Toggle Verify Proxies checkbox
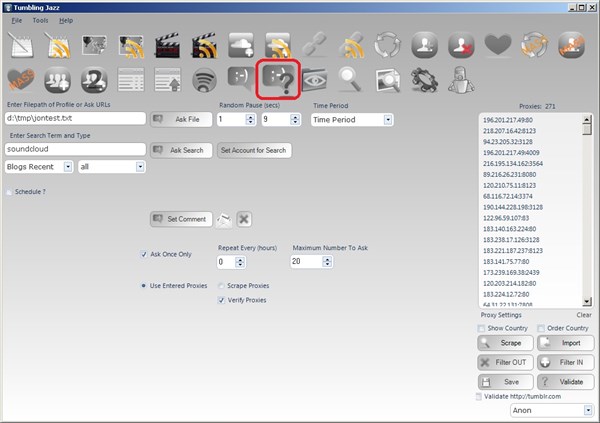The height and width of the screenshot is (423, 600). coord(221,301)
